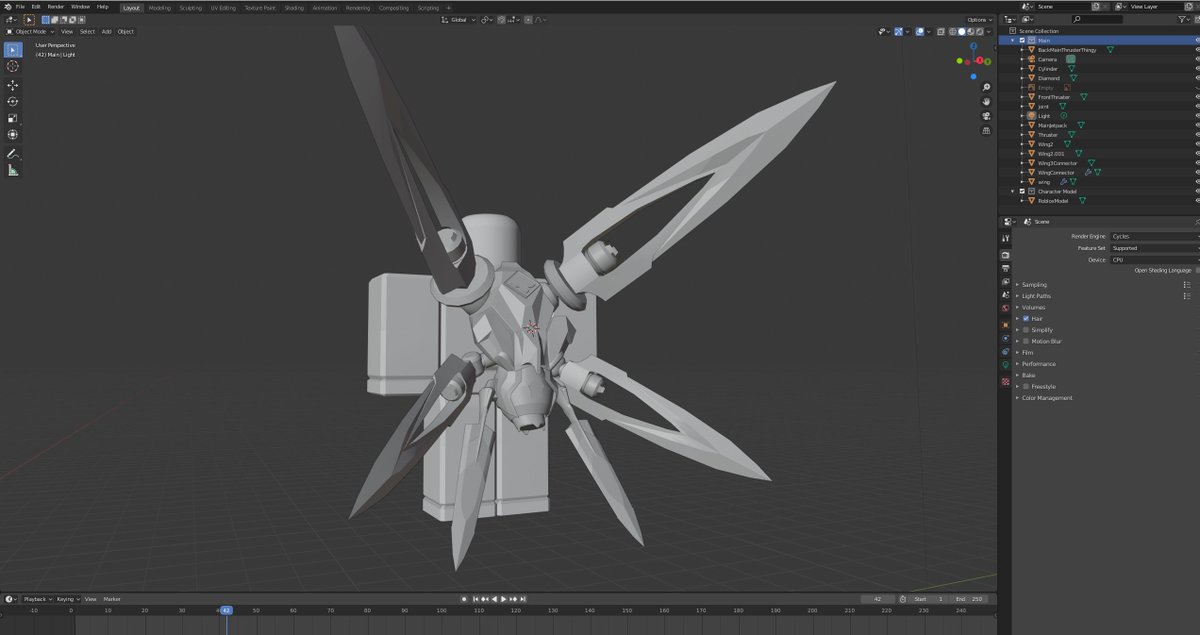Open the timeline Marker menu
The width and height of the screenshot is (1200, 635).
(x=112, y=599)
